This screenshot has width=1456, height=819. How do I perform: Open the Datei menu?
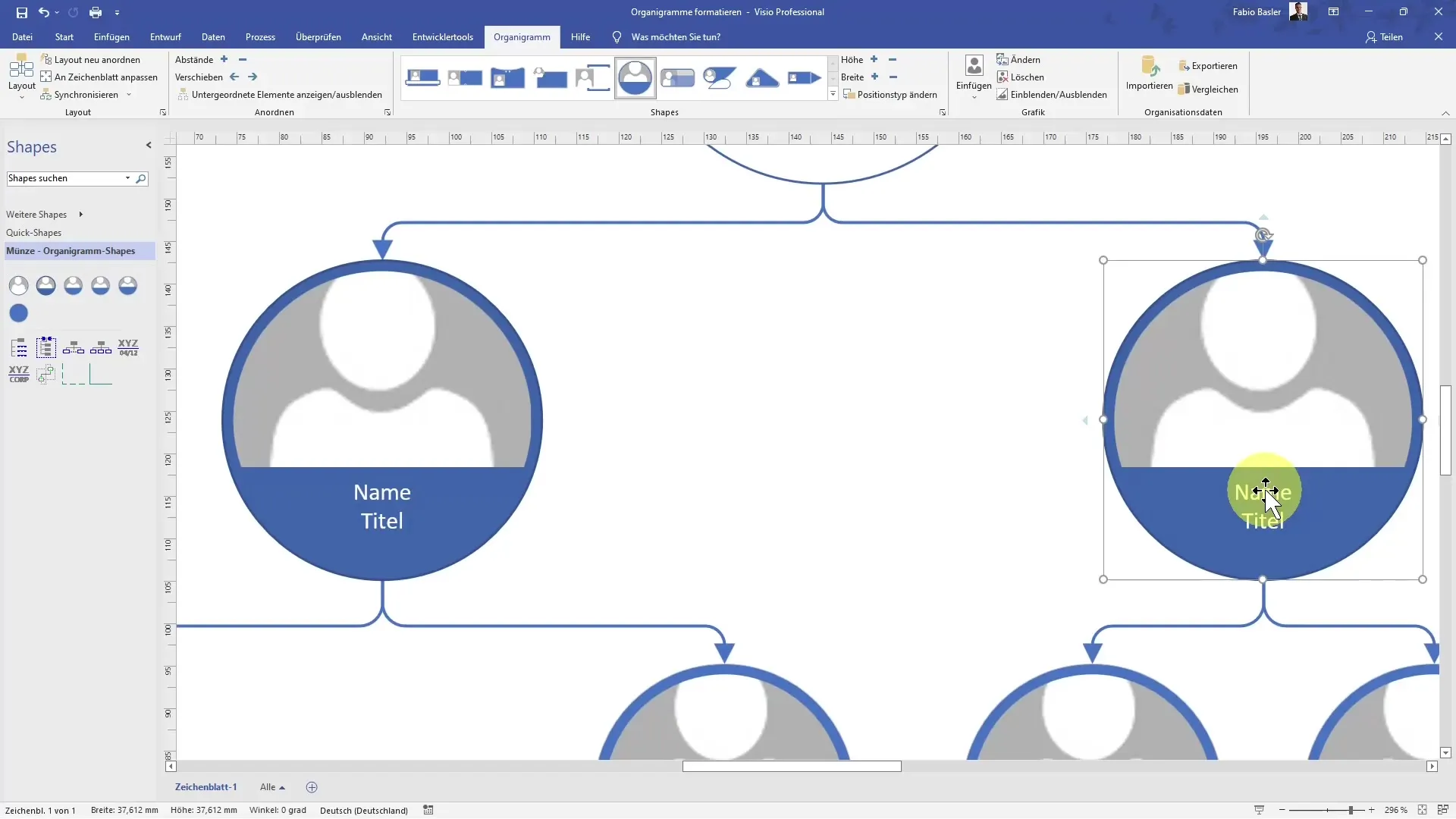(22, 37)
